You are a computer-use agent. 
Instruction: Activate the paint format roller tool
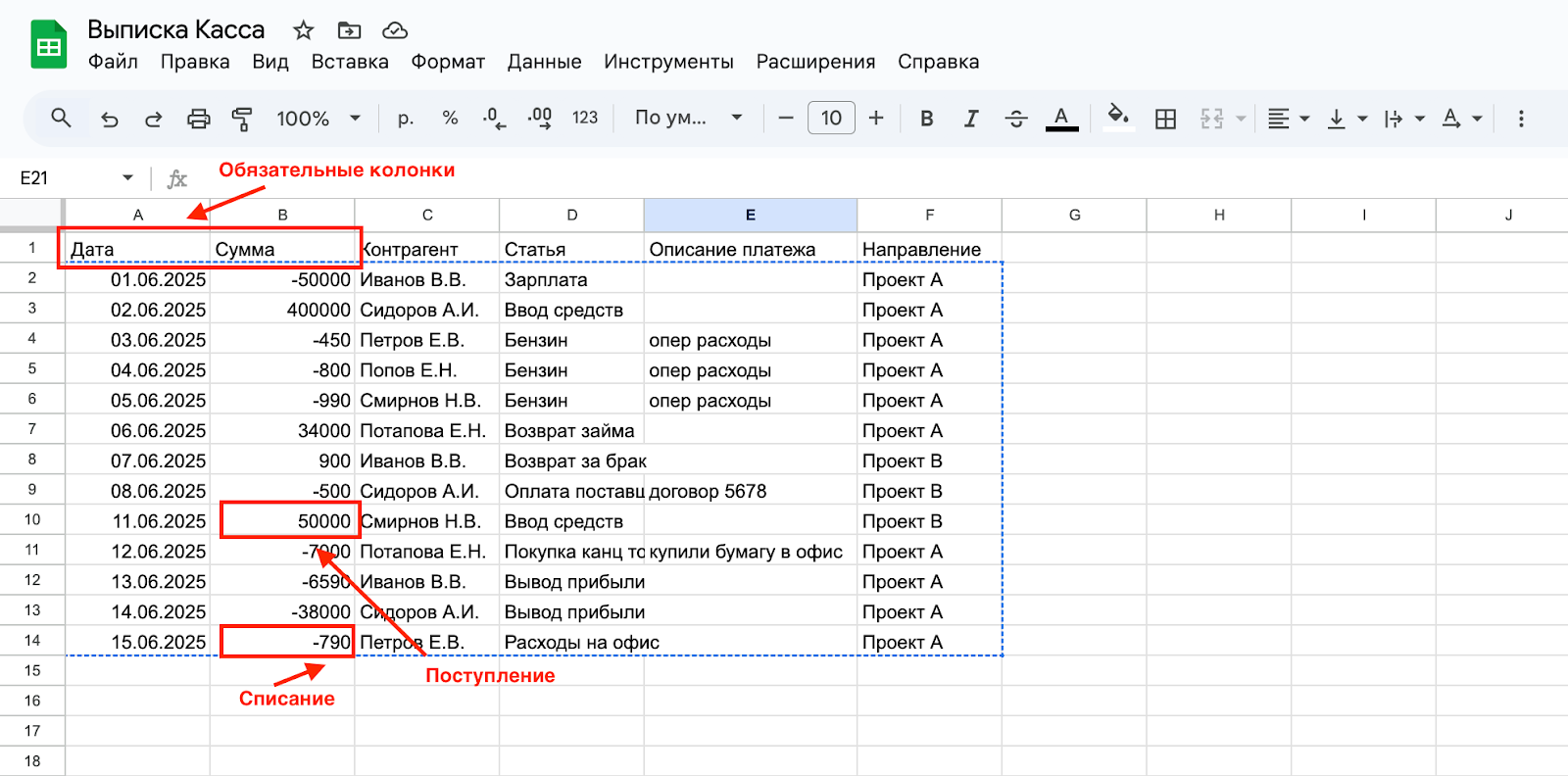pos(242,119)
